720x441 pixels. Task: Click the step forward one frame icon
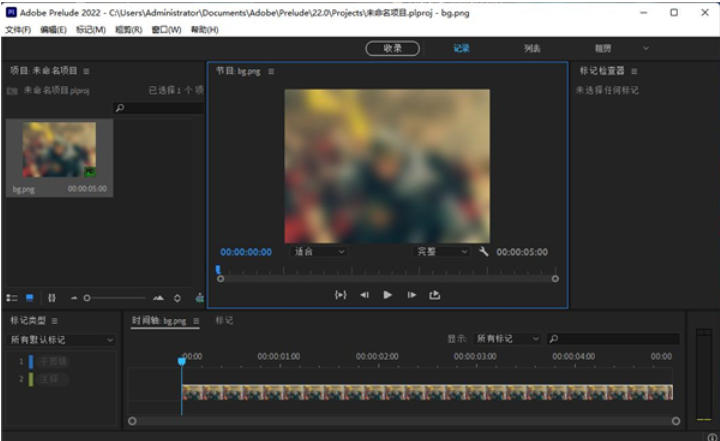coord(411,295)
